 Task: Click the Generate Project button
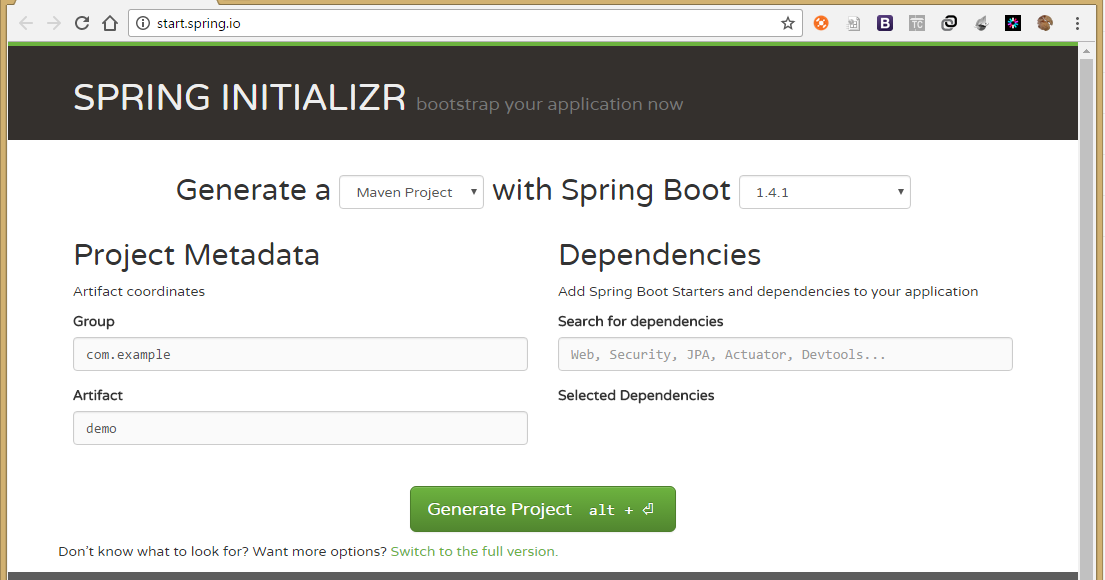(543, 508)
